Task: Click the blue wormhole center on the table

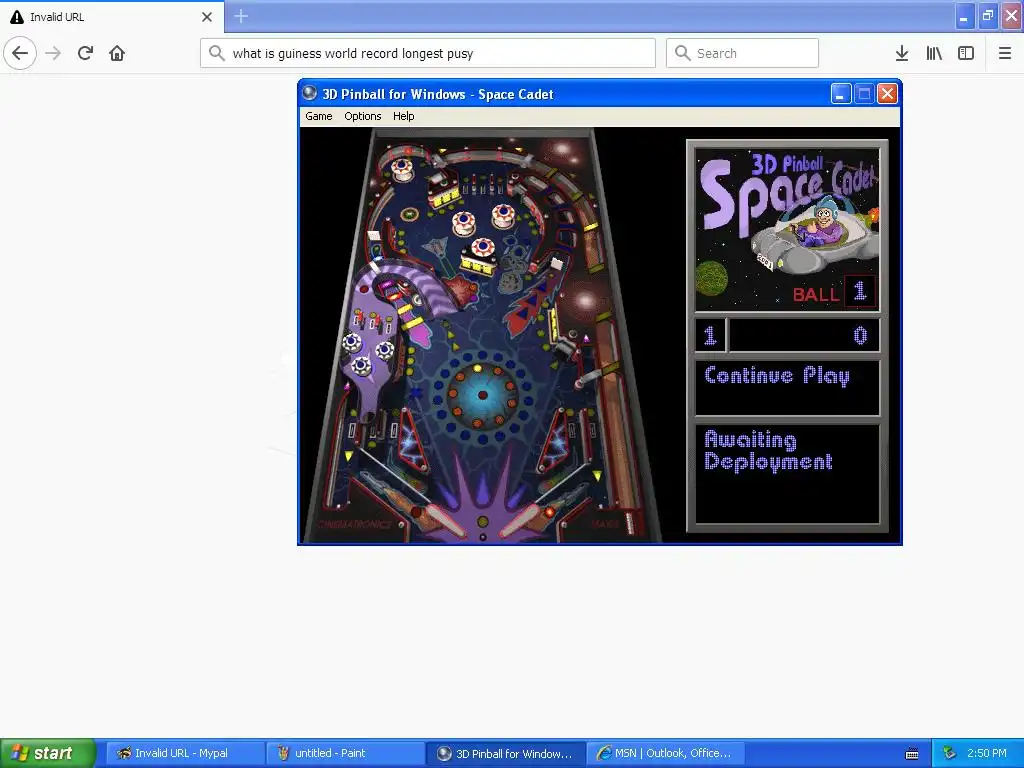Action: (x=483, y=394)
